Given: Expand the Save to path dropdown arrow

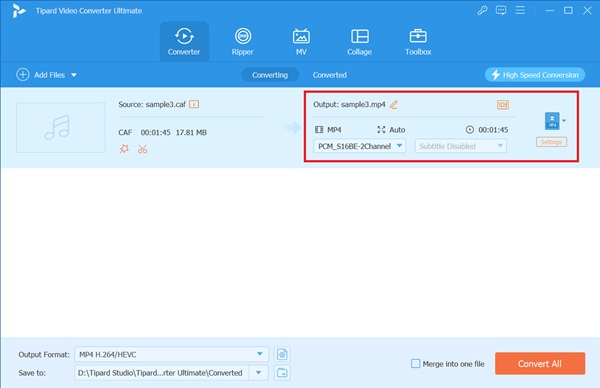Looking at the screenshot, I should point(259,373).
